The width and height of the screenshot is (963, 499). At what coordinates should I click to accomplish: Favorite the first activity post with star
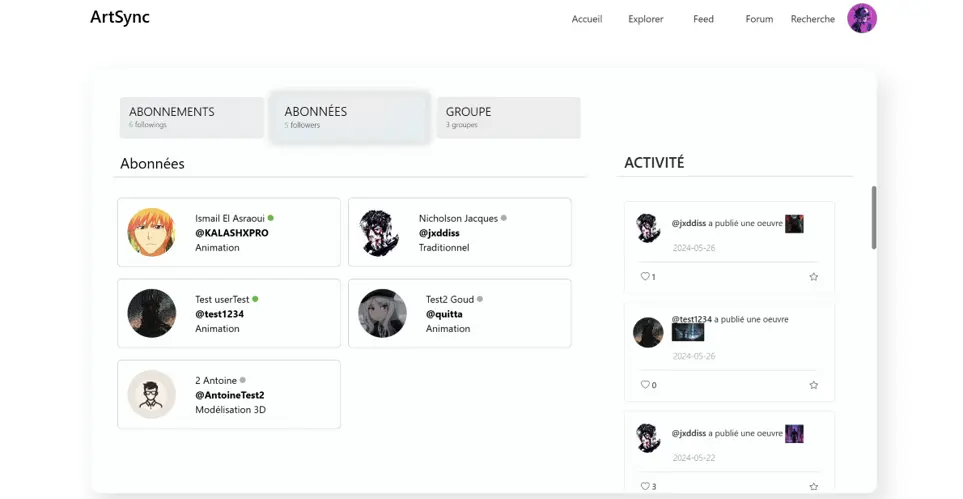(813, 277)
